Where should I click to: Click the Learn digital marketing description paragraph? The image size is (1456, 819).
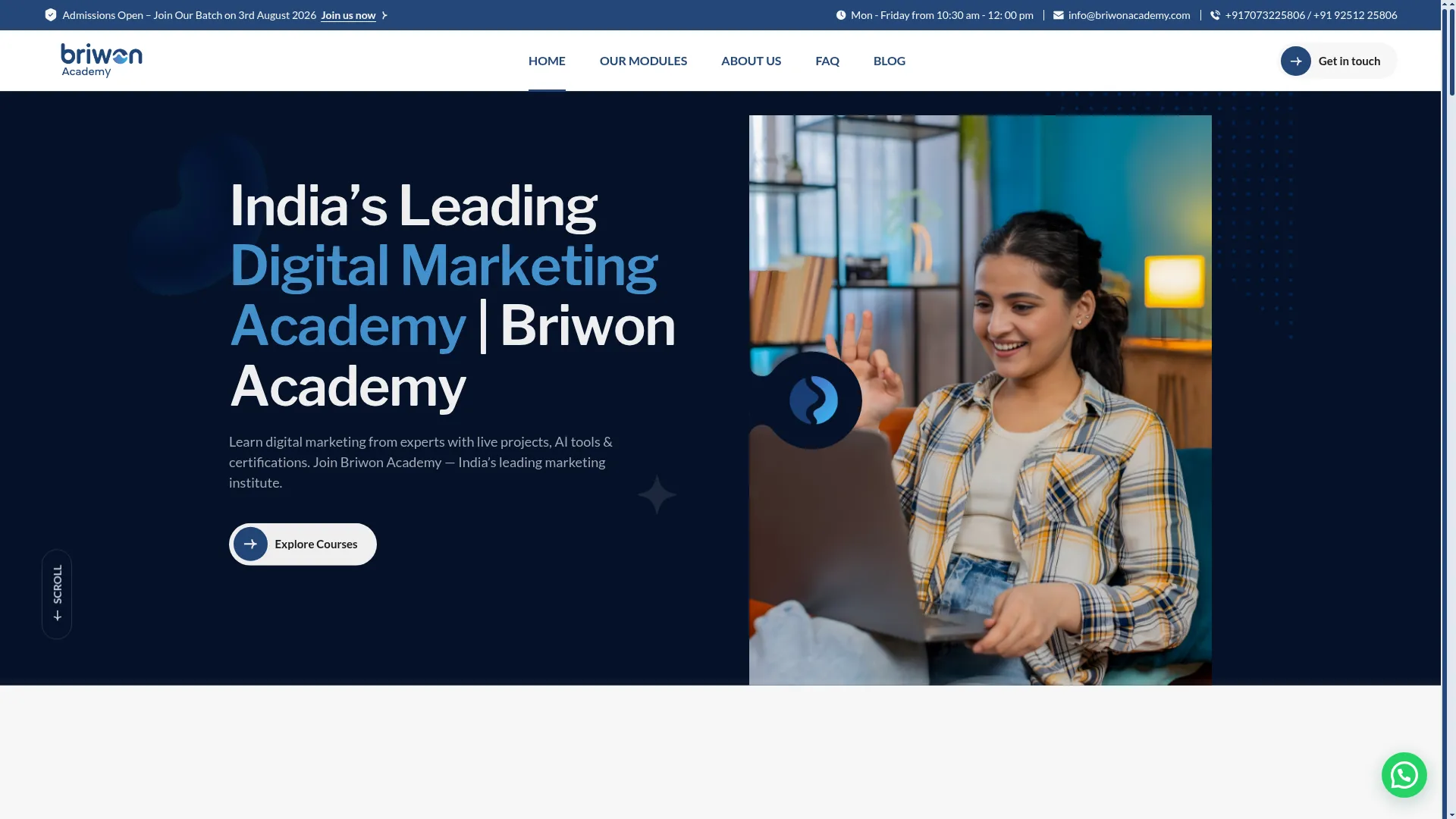pos(421,462)
